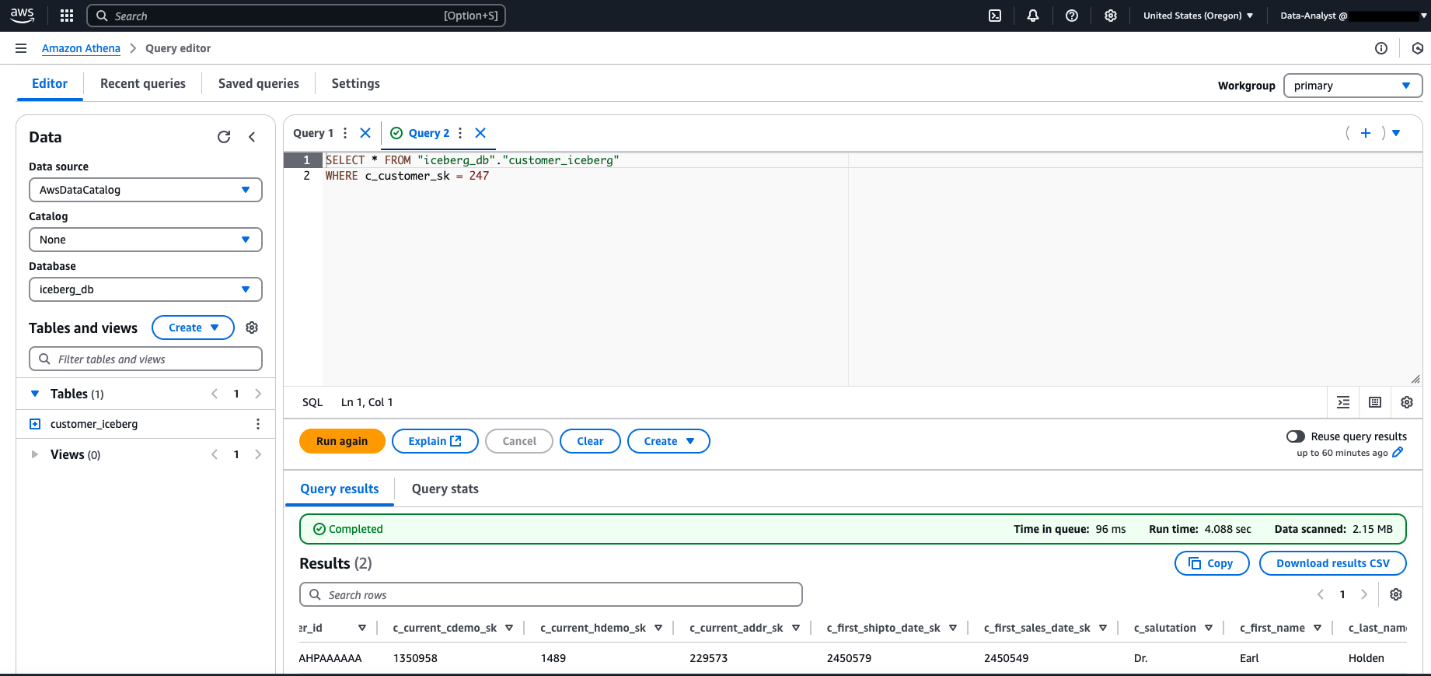Click Download results CSV
Screen dimensions: 1431x676
click(x=1333, y=563)
